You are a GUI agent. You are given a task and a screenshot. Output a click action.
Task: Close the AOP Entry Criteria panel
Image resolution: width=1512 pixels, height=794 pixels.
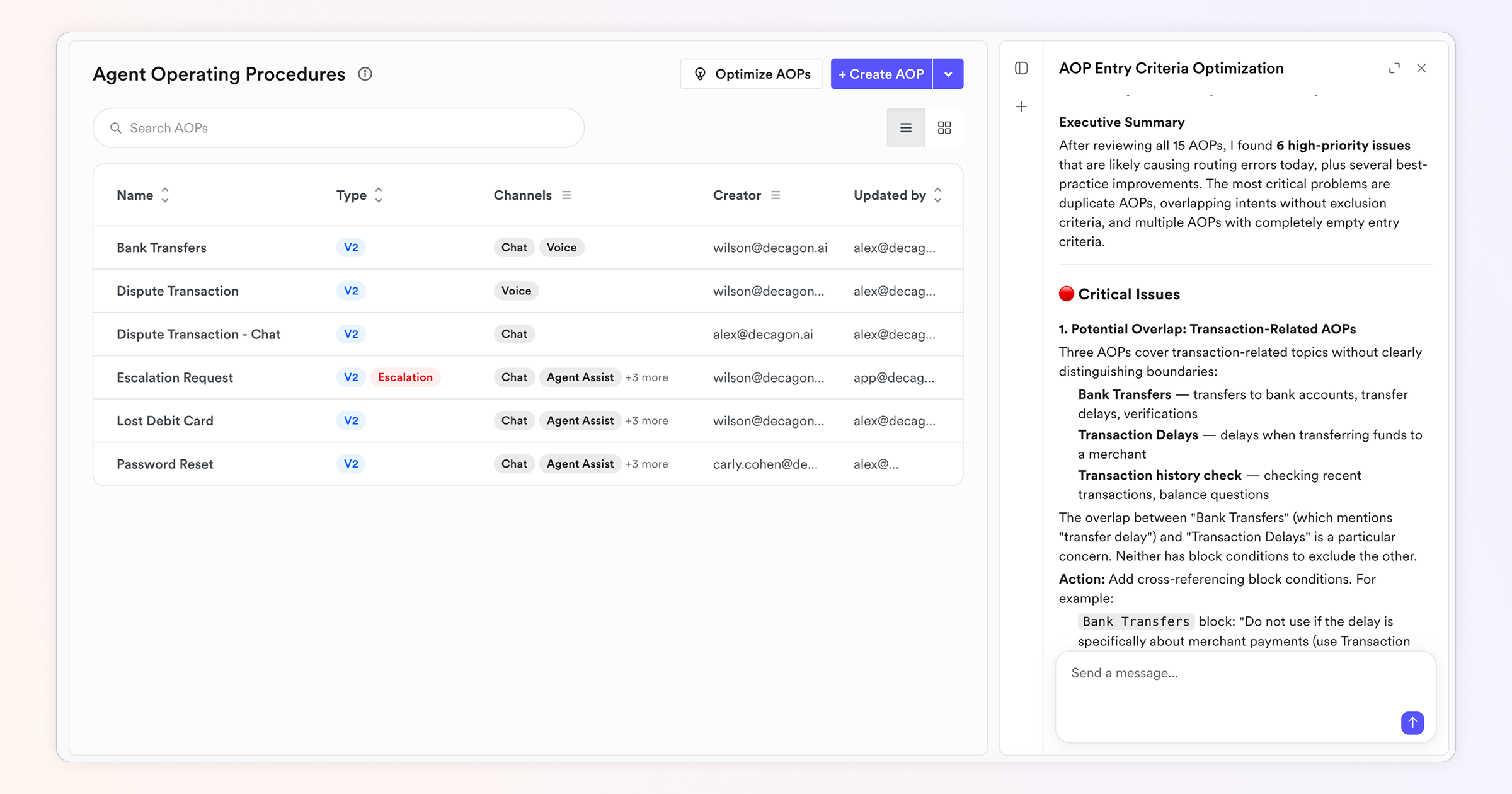1421,68
